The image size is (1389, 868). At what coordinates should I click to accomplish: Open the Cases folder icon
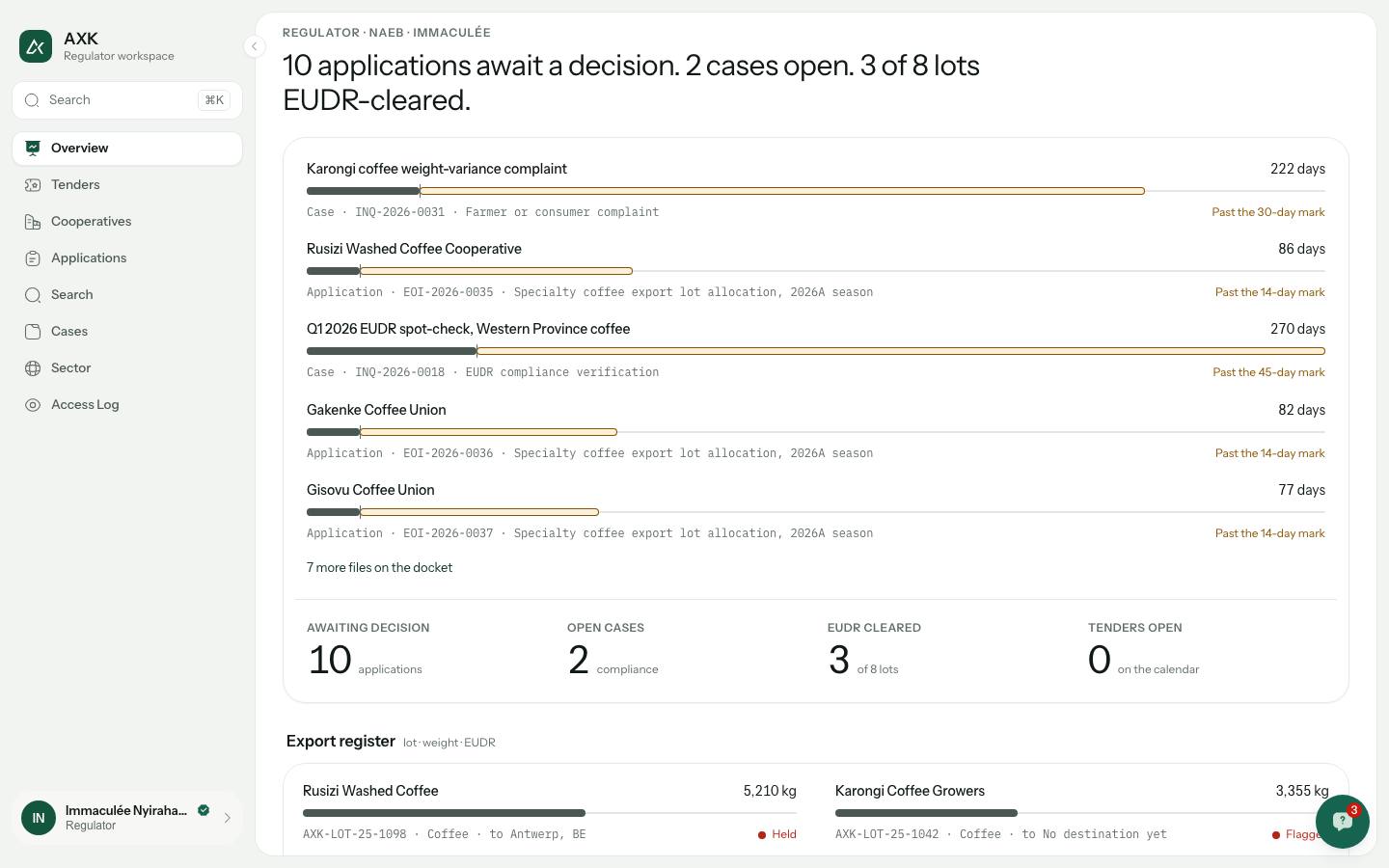pyautogui.click(x=33, y=332)
